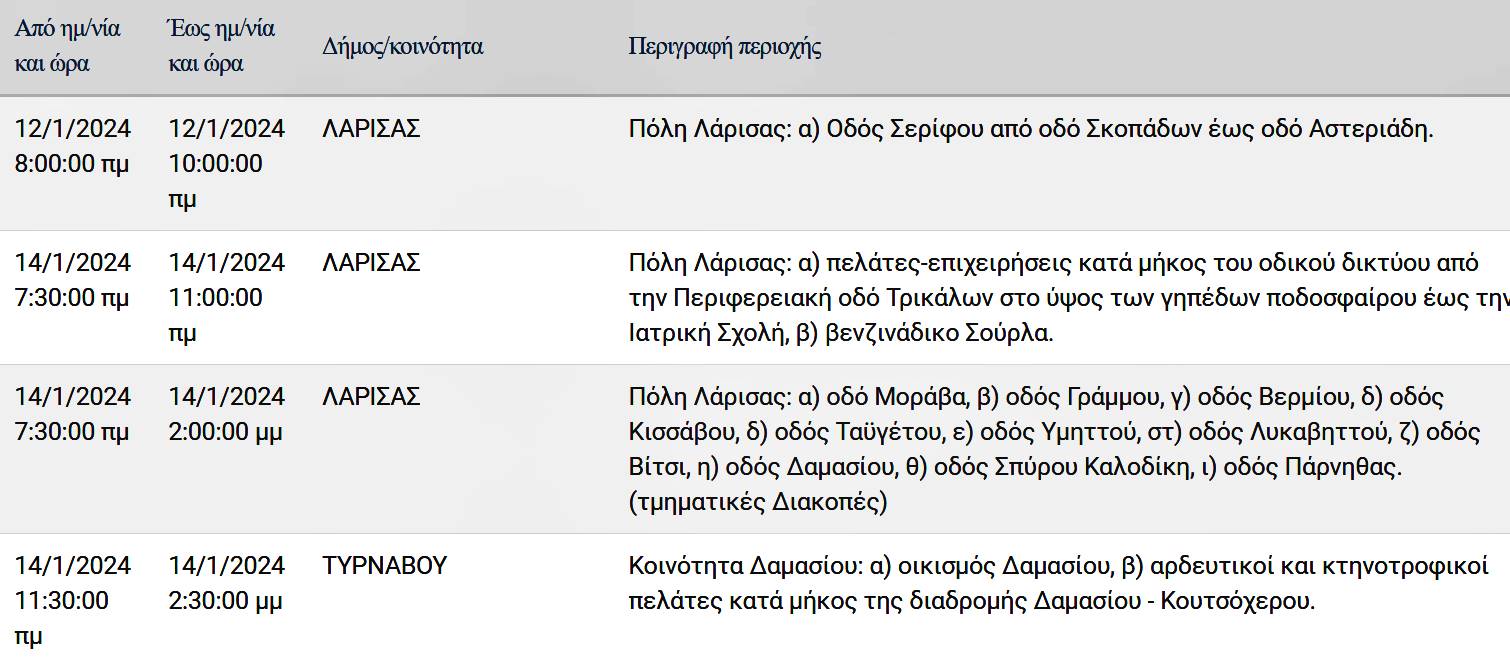Click the "Έως ημ/νία και ώρα" column header
1510x659 pixels.
pos(221,46)
